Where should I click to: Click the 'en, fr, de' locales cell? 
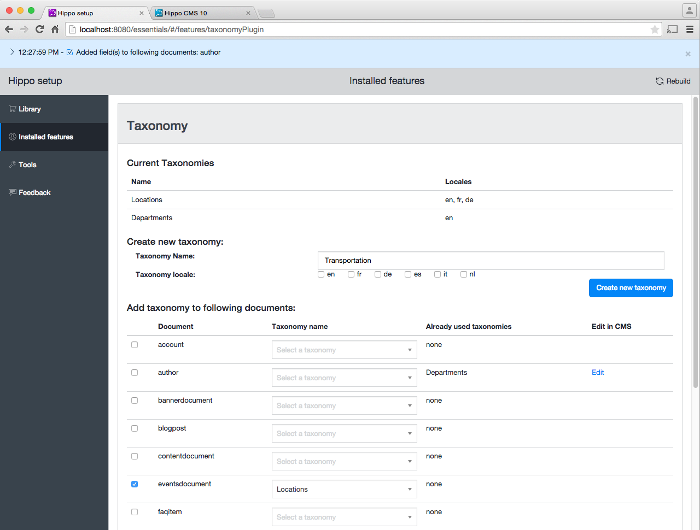click(x=459, y=200)
